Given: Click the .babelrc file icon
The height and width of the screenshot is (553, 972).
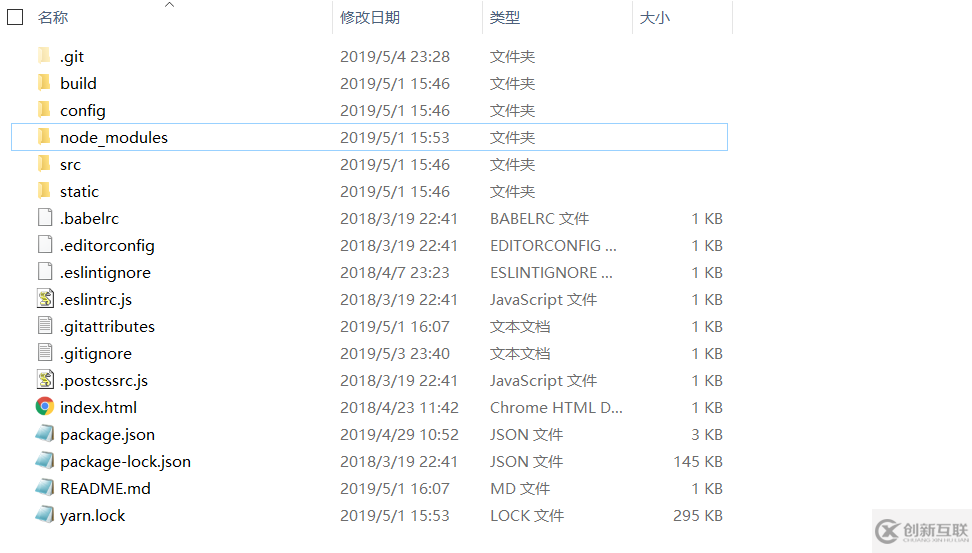Looking at the screenshot, I should 45,218.
